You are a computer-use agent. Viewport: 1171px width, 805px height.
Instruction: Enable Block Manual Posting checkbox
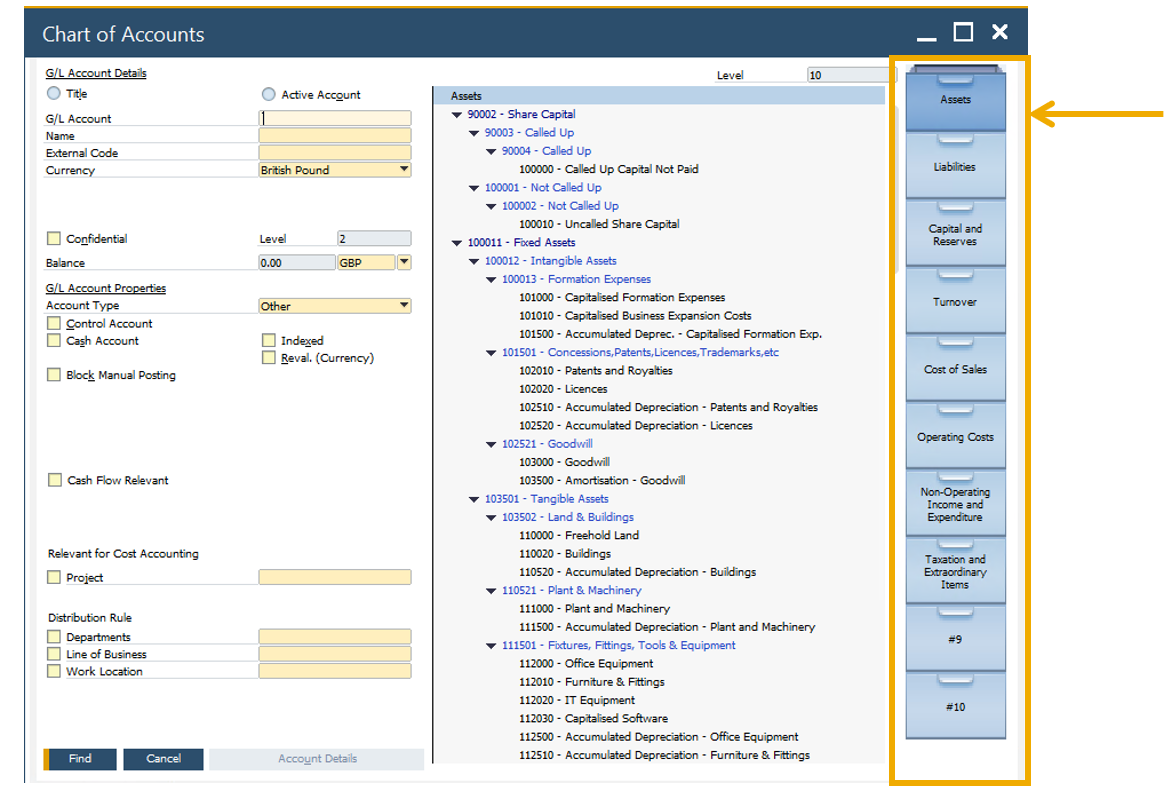[x=54, y=375]
